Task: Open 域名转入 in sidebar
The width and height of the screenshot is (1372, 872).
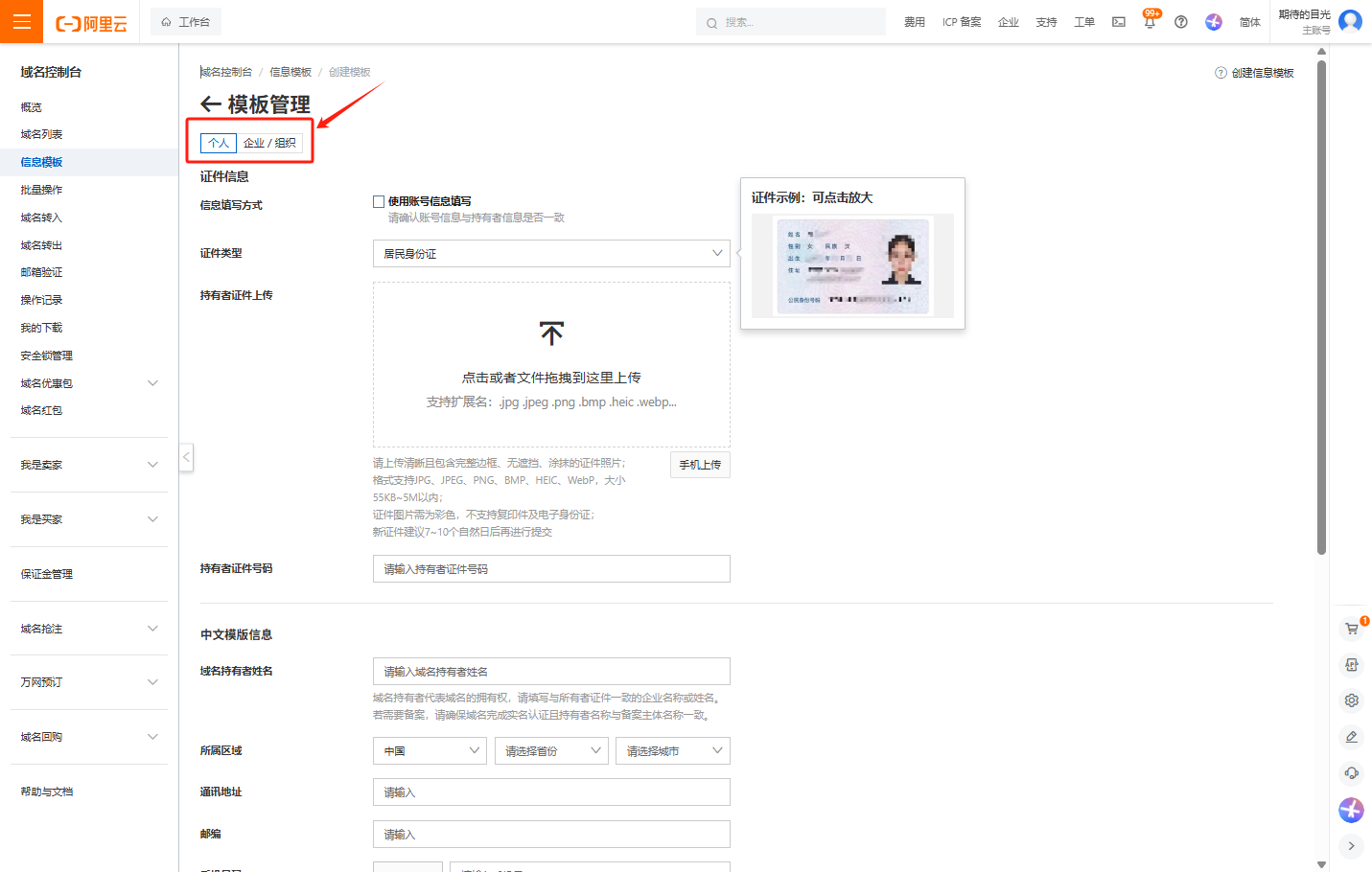Action: pos(41,218)
